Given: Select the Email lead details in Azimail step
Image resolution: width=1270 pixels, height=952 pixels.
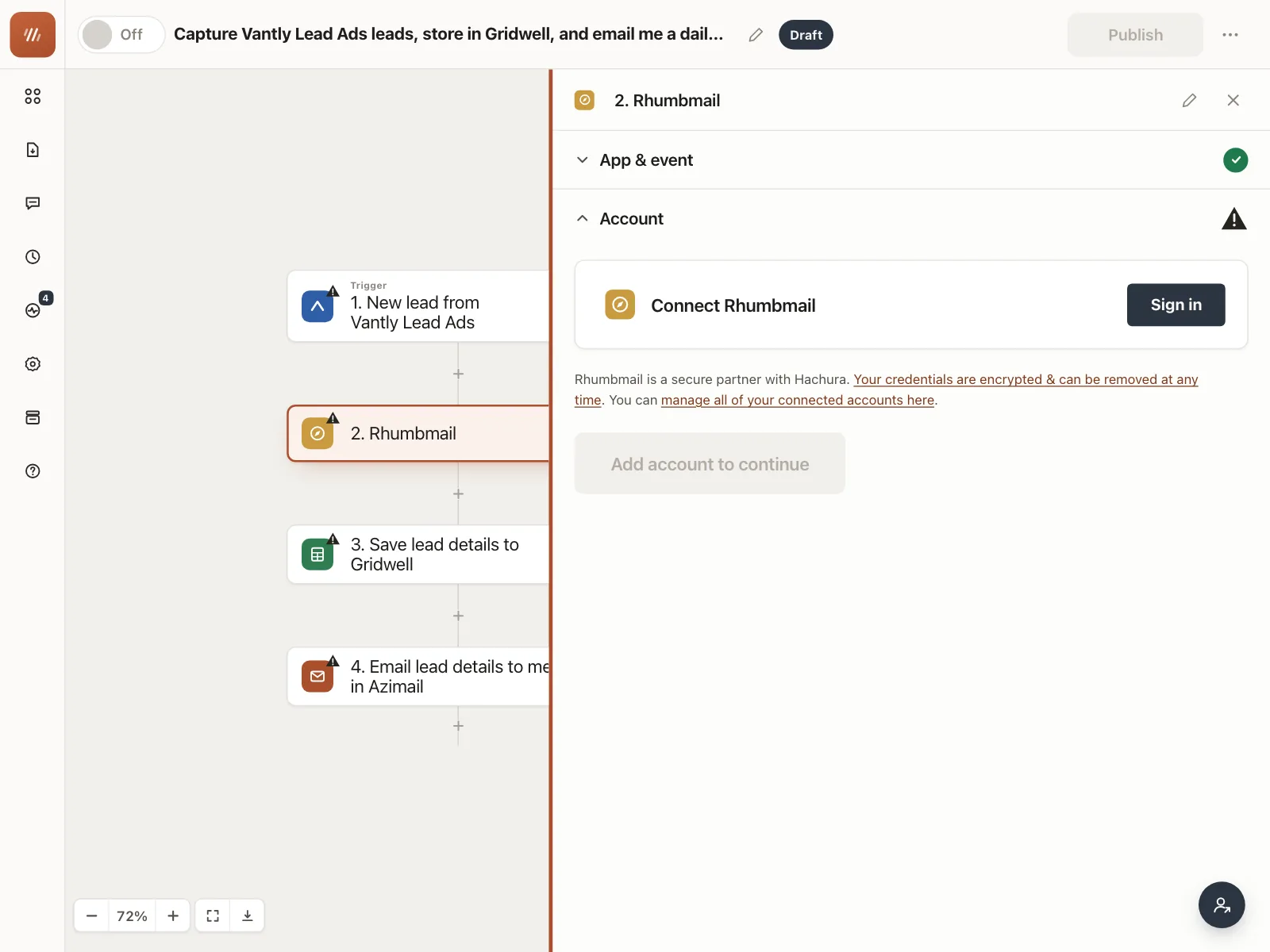Looking at the screenshot, I should [418, 677].
